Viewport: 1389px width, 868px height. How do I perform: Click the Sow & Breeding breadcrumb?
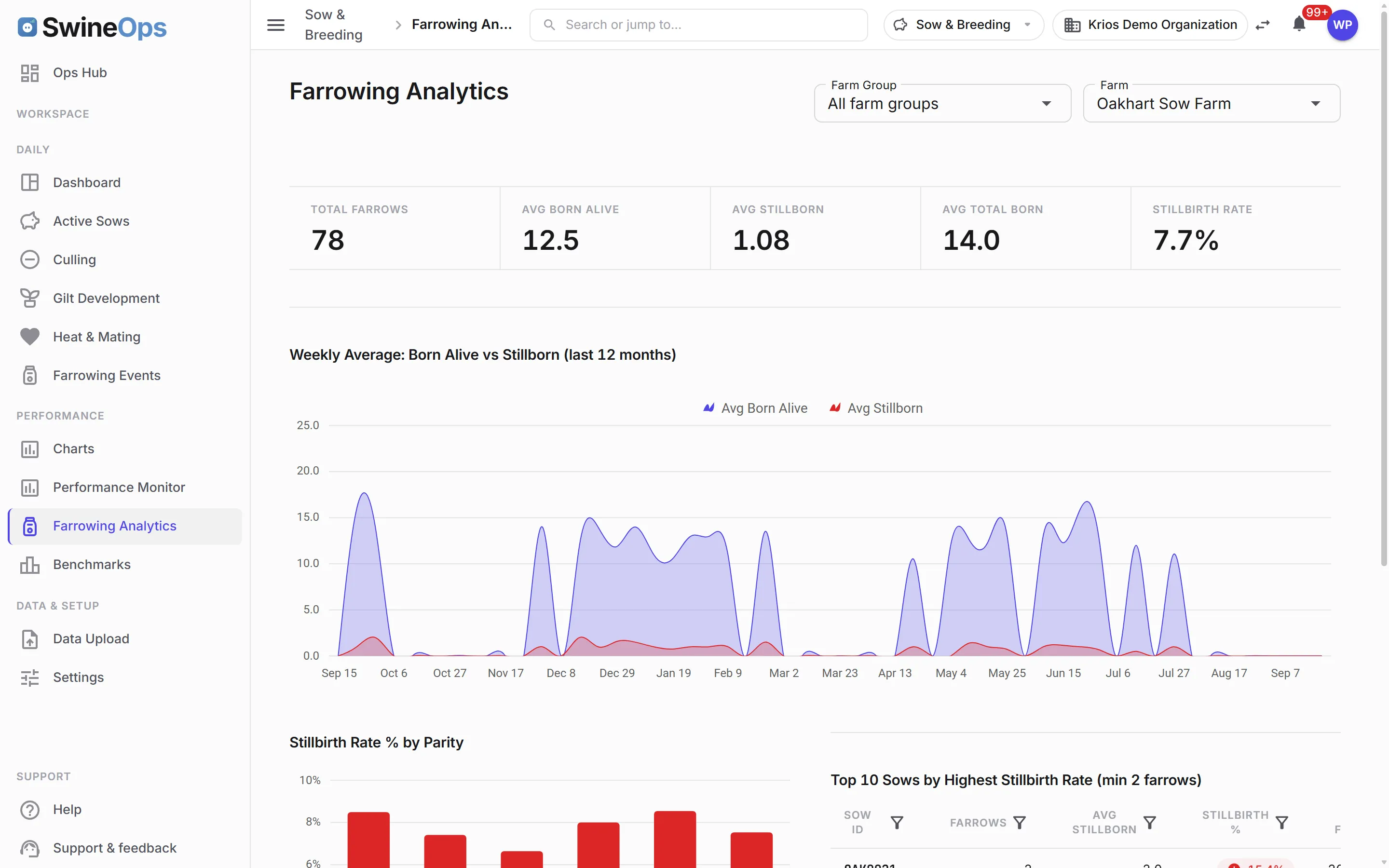pos(333,25)
